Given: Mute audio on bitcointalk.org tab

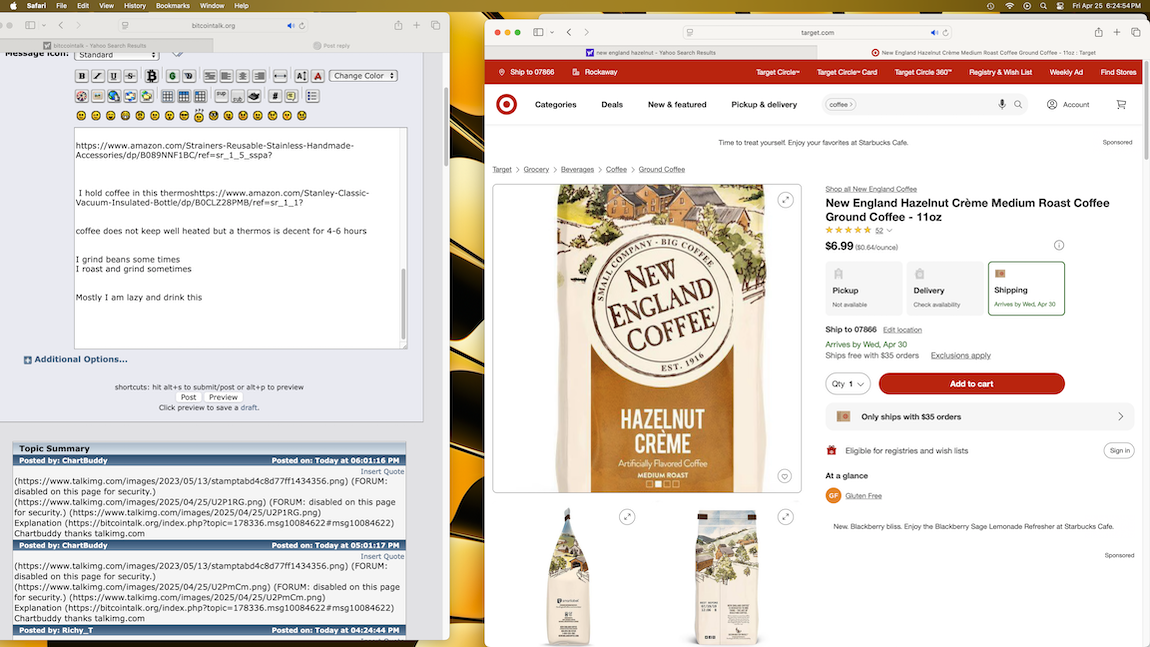Looking at the screenshot, I should pyautogui.click(x=290, y=26).
